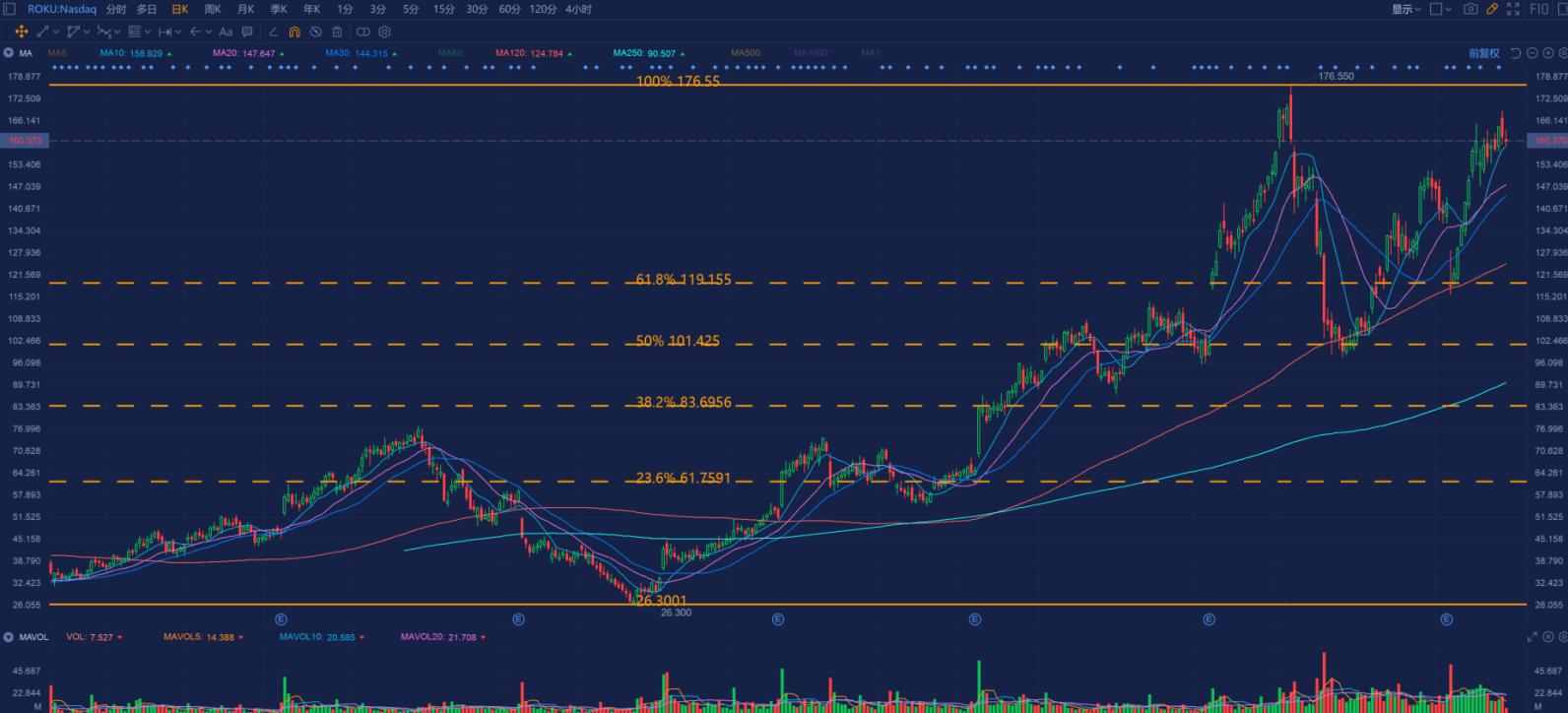Toggle the MA20 moving average label
This screenshot has height=713, width=1568.
[x=248, y=53]
